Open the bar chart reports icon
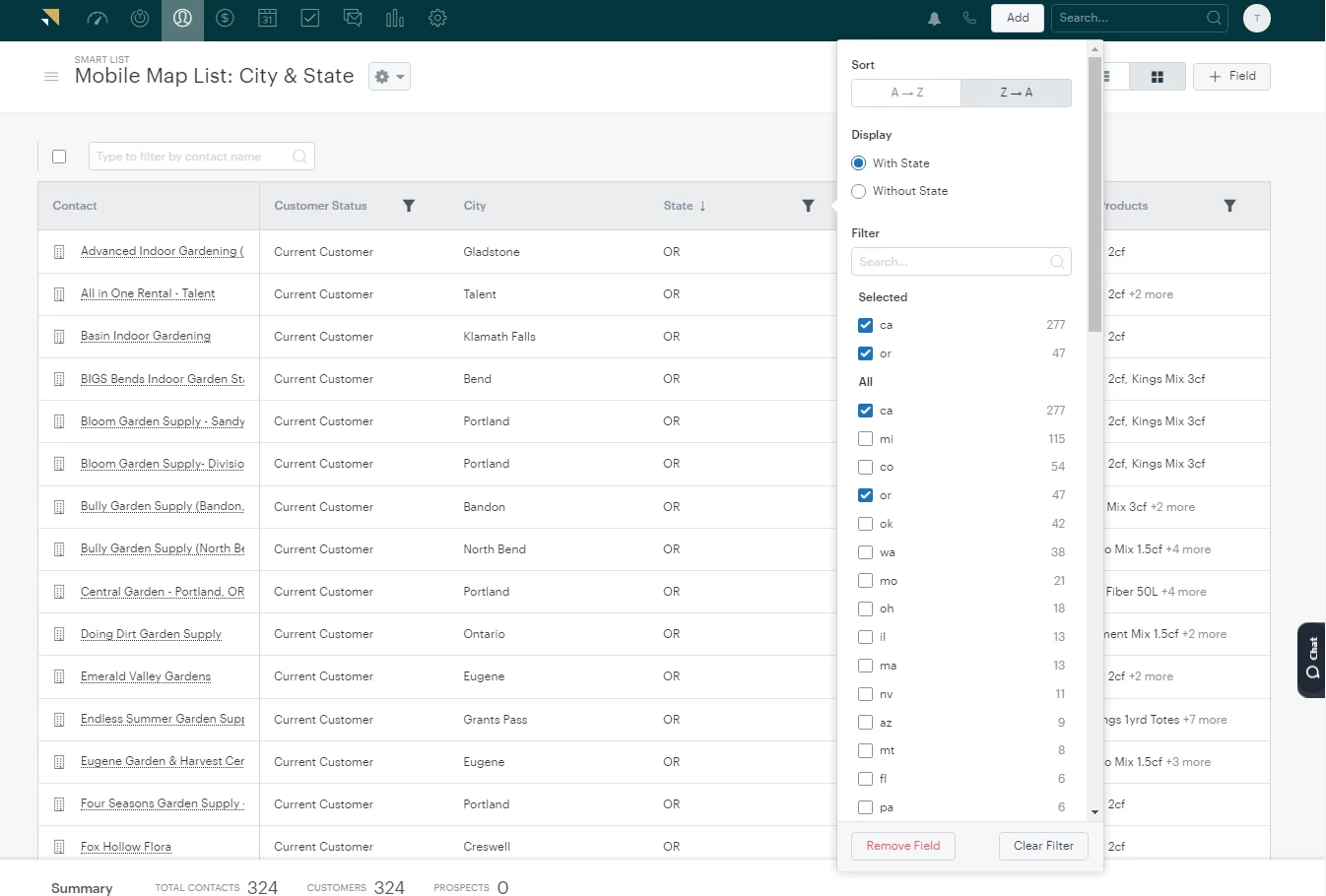Screen dimensions: 1326x896 (395, 18)
